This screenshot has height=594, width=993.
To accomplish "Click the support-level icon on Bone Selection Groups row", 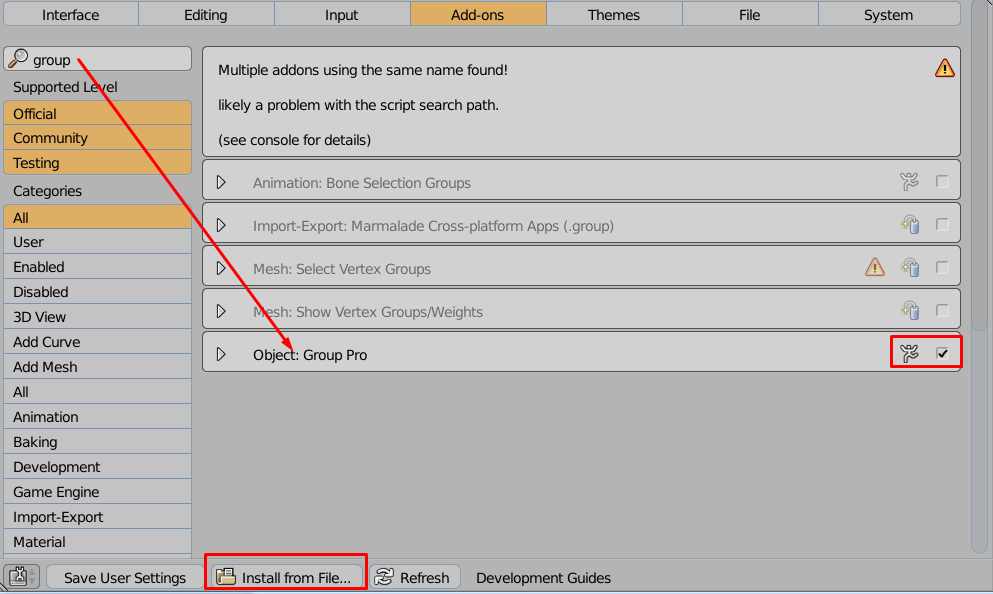I will point(909,182).
